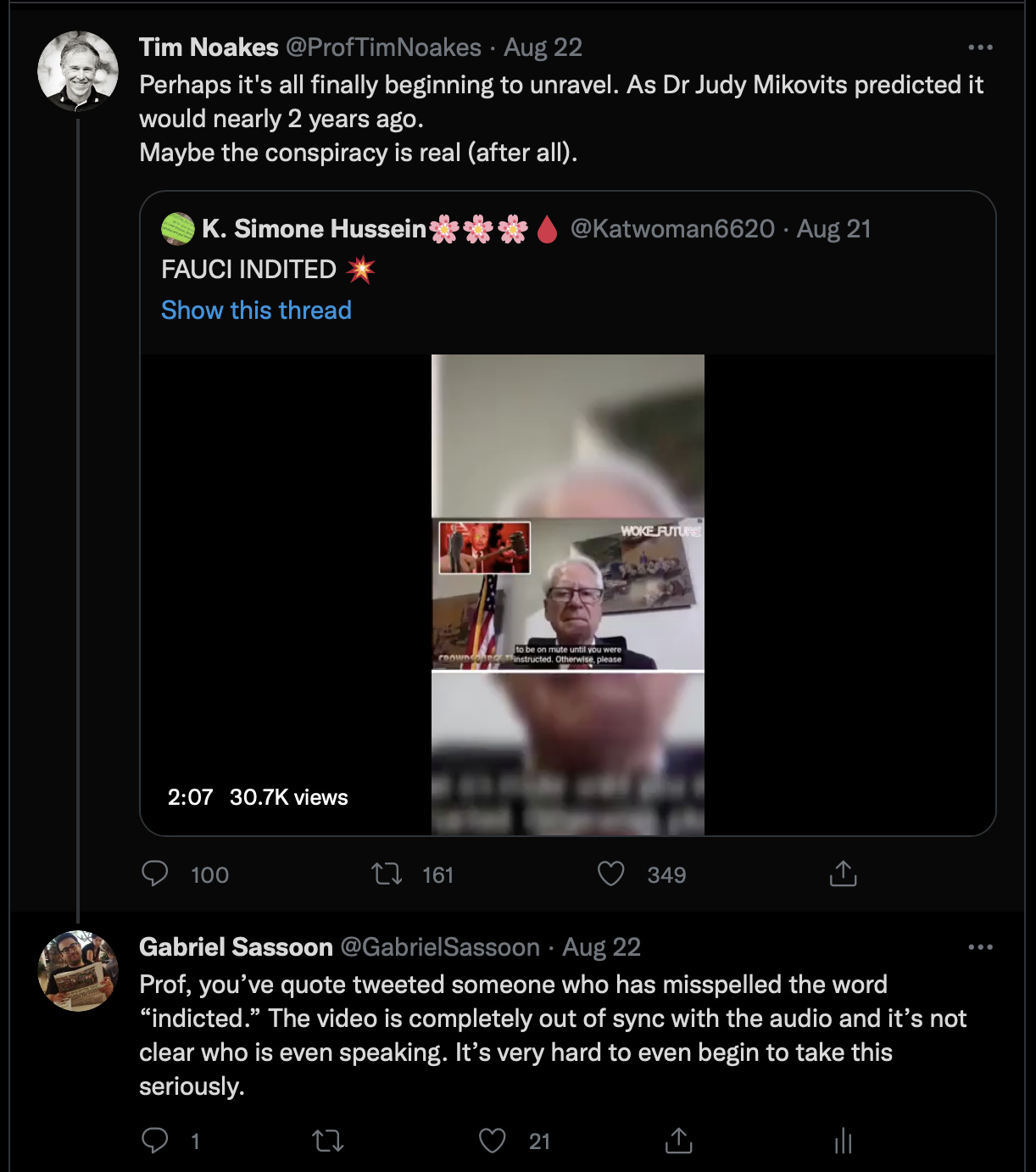Retweet Gabriel Sassoon's reply
The width and height of the screenshot is (1036, 1172).
328,1141
